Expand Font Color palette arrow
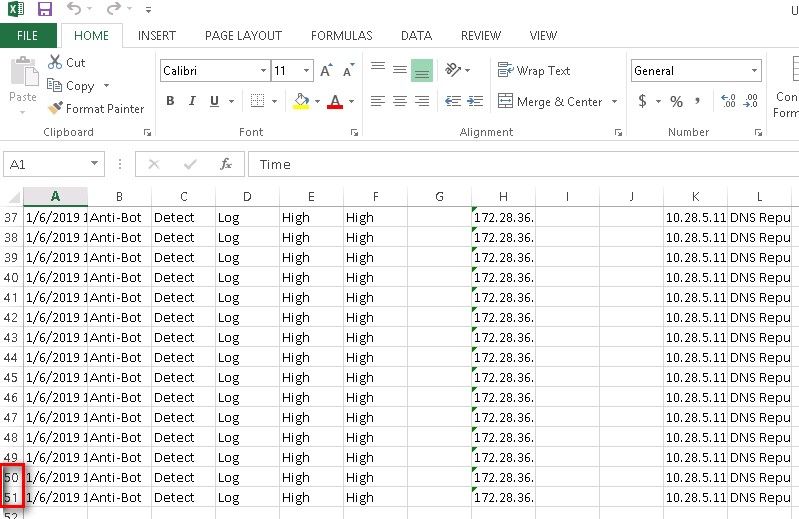The image size is (799, 519). pyautogui.click(x=351, y=101)
